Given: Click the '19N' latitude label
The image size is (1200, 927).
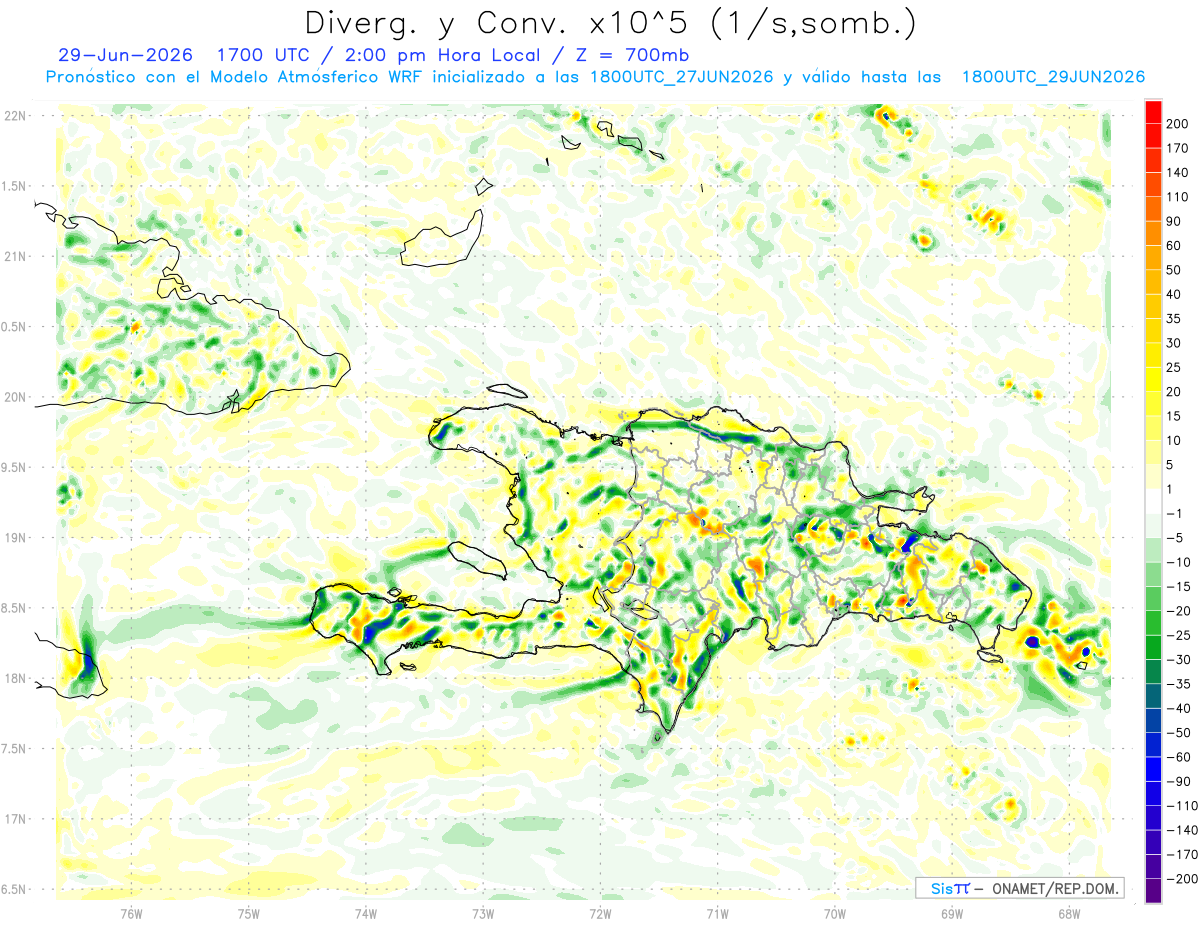Looking at the screenshot, I should (x=17, y=538).
